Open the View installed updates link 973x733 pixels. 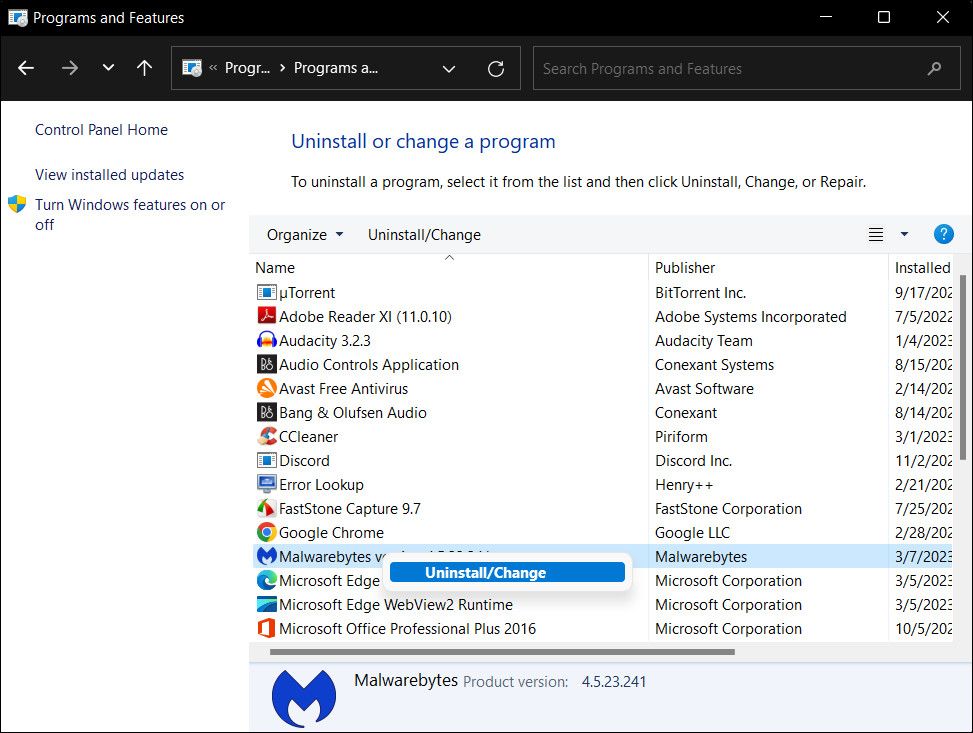[109, 174]
